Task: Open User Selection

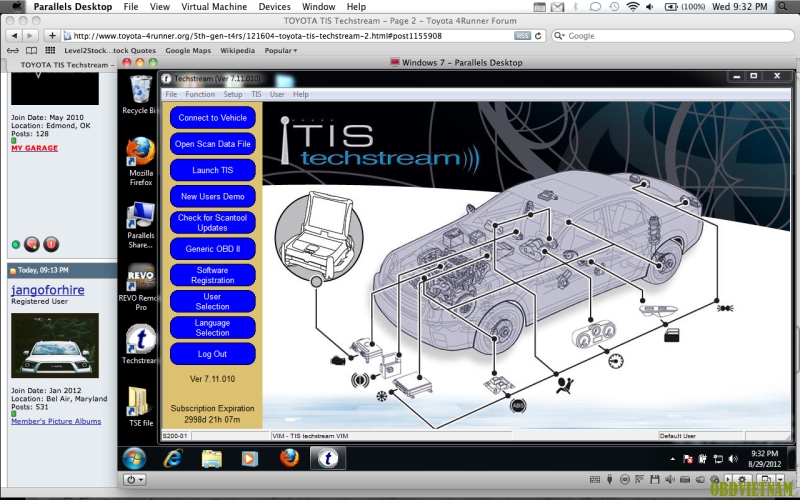Action: pyautogui.click(x=212, y=302)
